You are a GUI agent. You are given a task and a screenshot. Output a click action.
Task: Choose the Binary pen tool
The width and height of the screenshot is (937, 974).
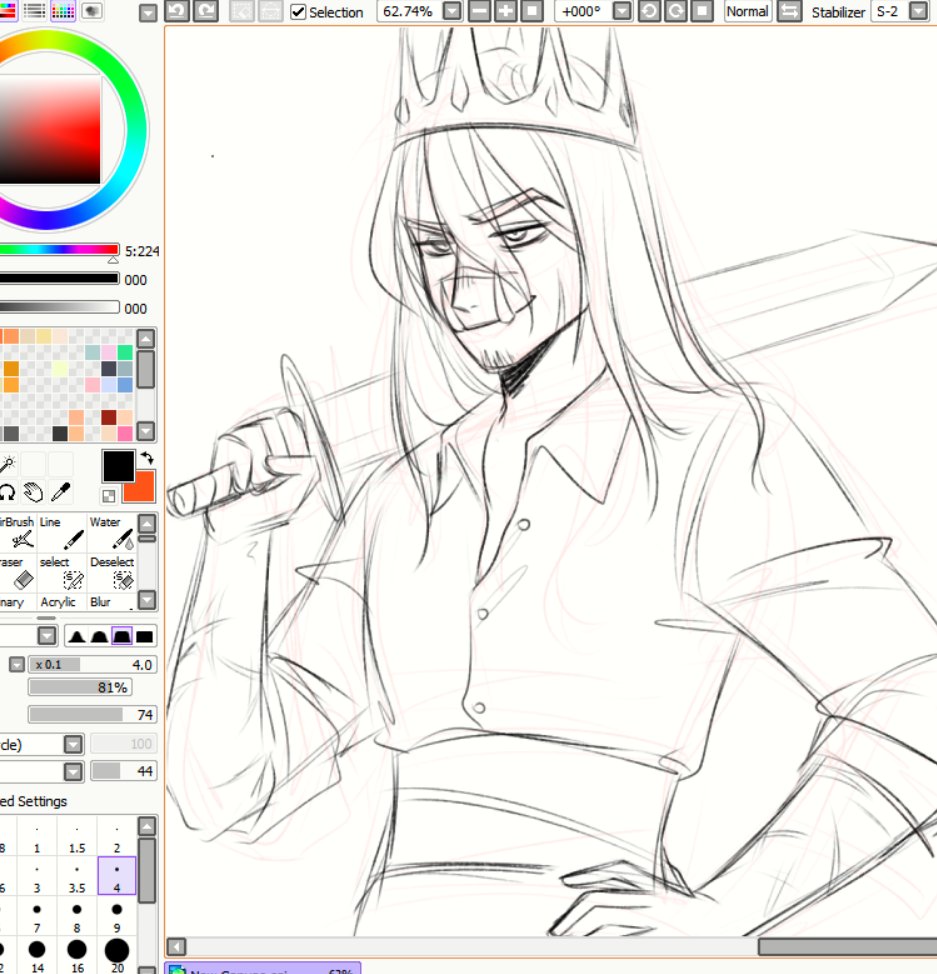point(18,602)
